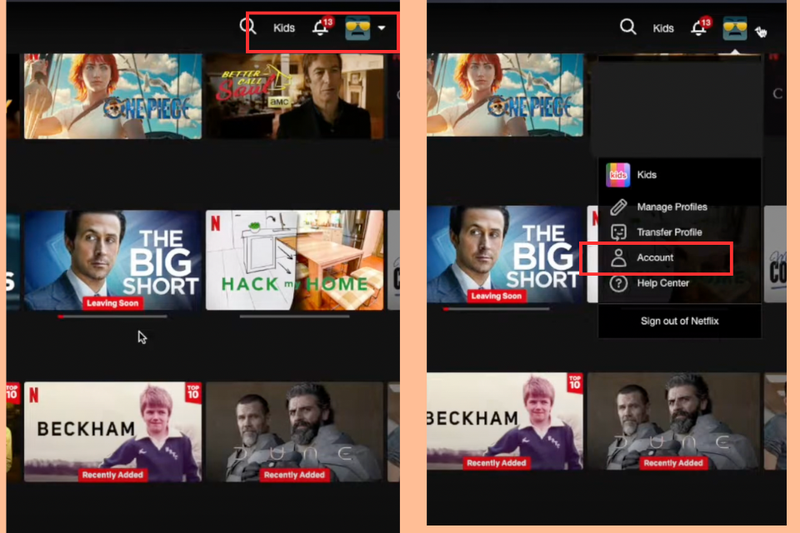Click Netflix N logo on left Beckham
The image size is (800, 533).
coord(34,395)
